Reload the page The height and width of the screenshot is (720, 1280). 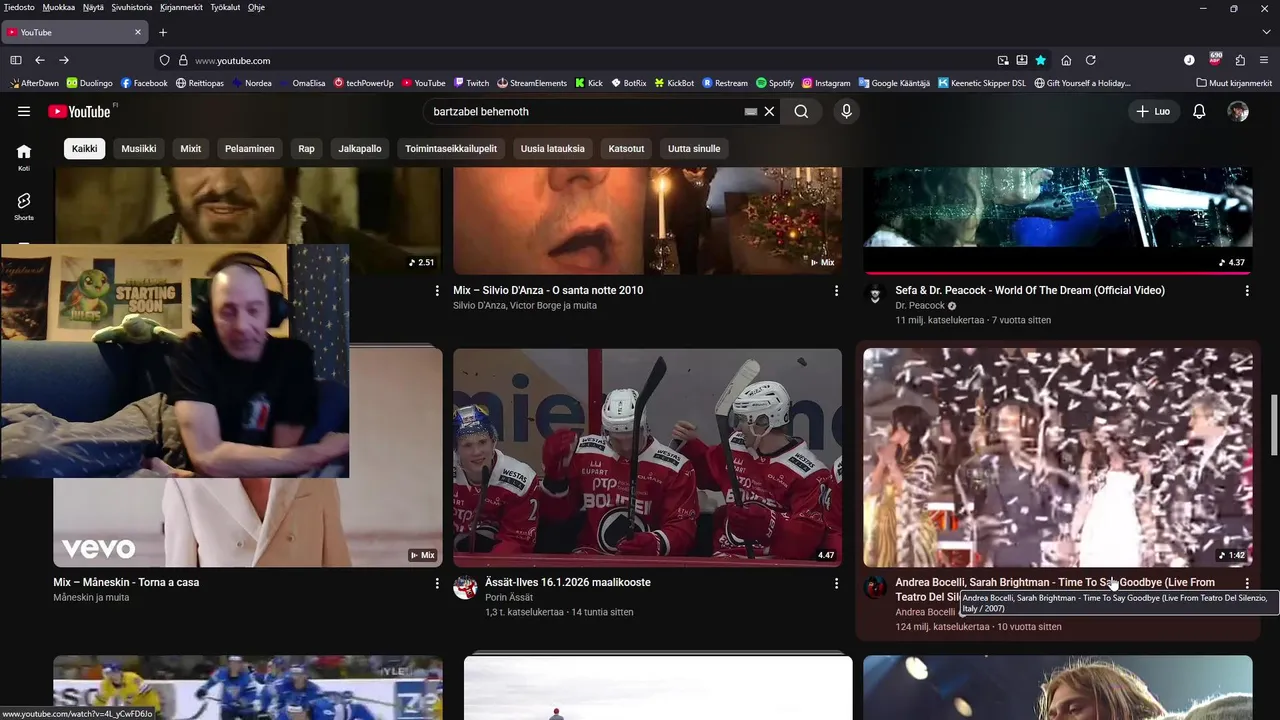[x=1091, y=60]
